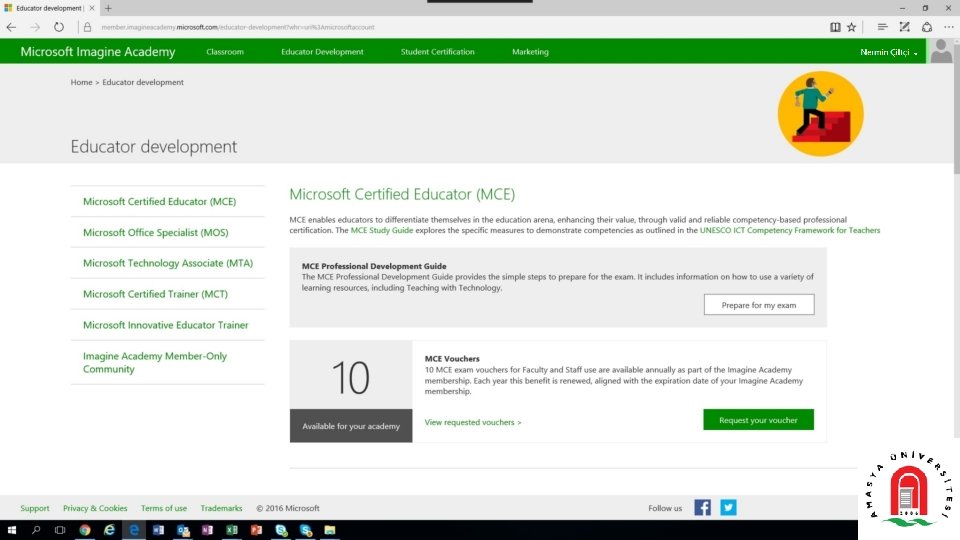Open Imagine Academy Member-Only Community

pos(155,362)
